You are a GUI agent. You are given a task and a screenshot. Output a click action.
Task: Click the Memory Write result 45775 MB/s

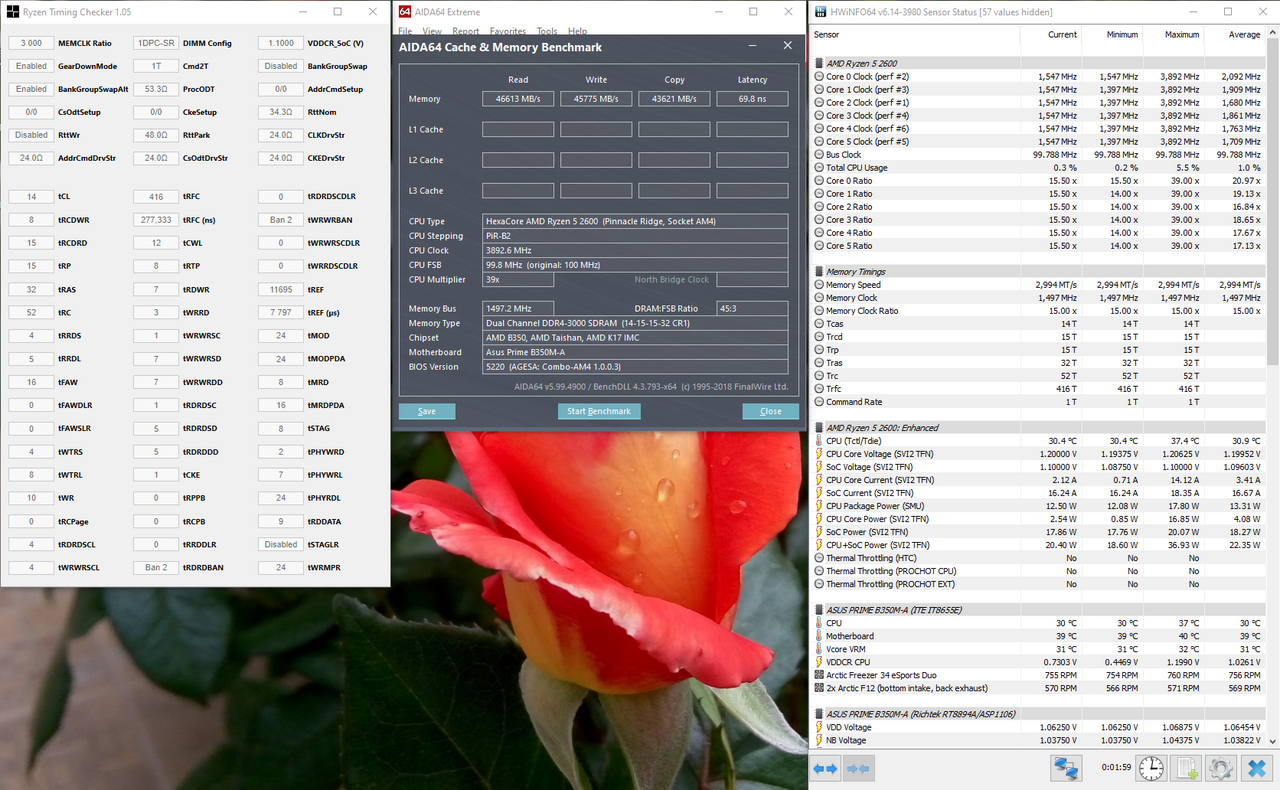tap(596, 99)
